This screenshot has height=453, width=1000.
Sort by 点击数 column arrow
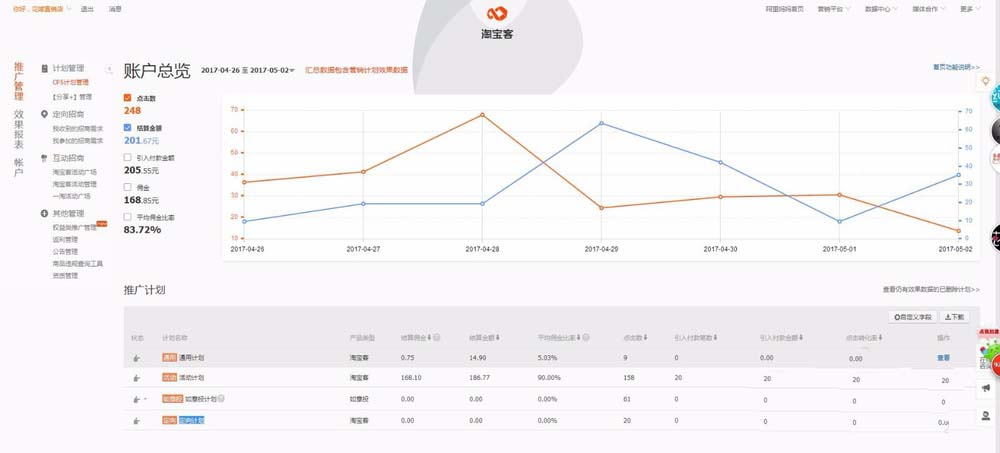(645, 338)
